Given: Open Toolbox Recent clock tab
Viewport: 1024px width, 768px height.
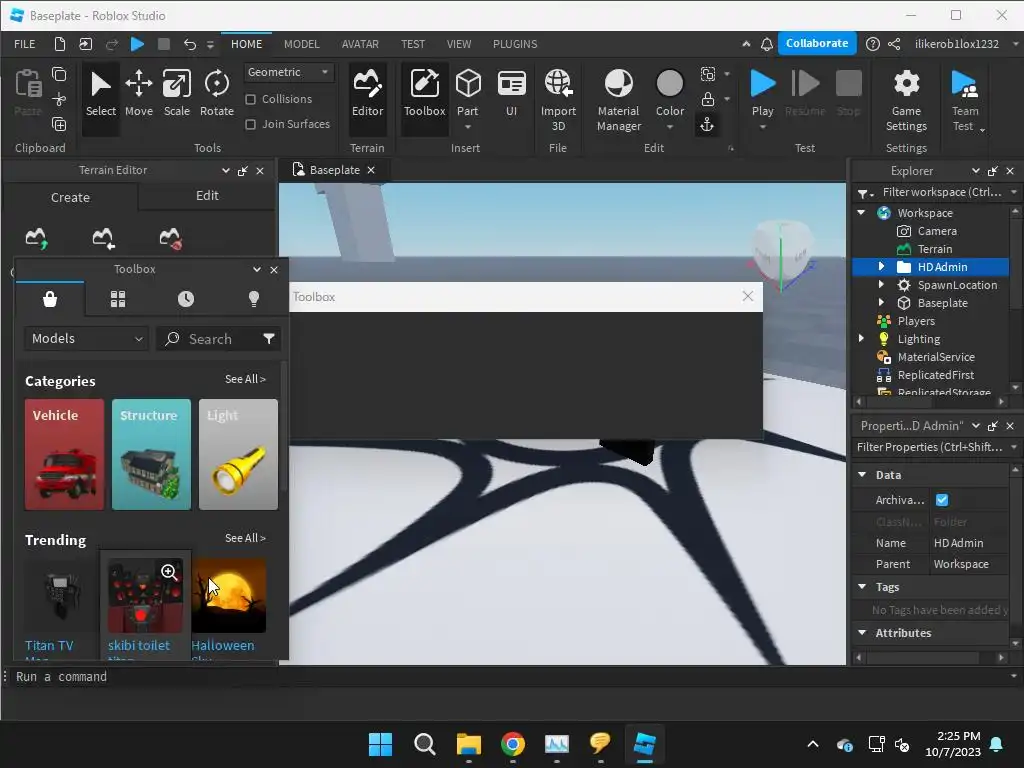Looking at the screenshot, I should [x=185, y=299].
